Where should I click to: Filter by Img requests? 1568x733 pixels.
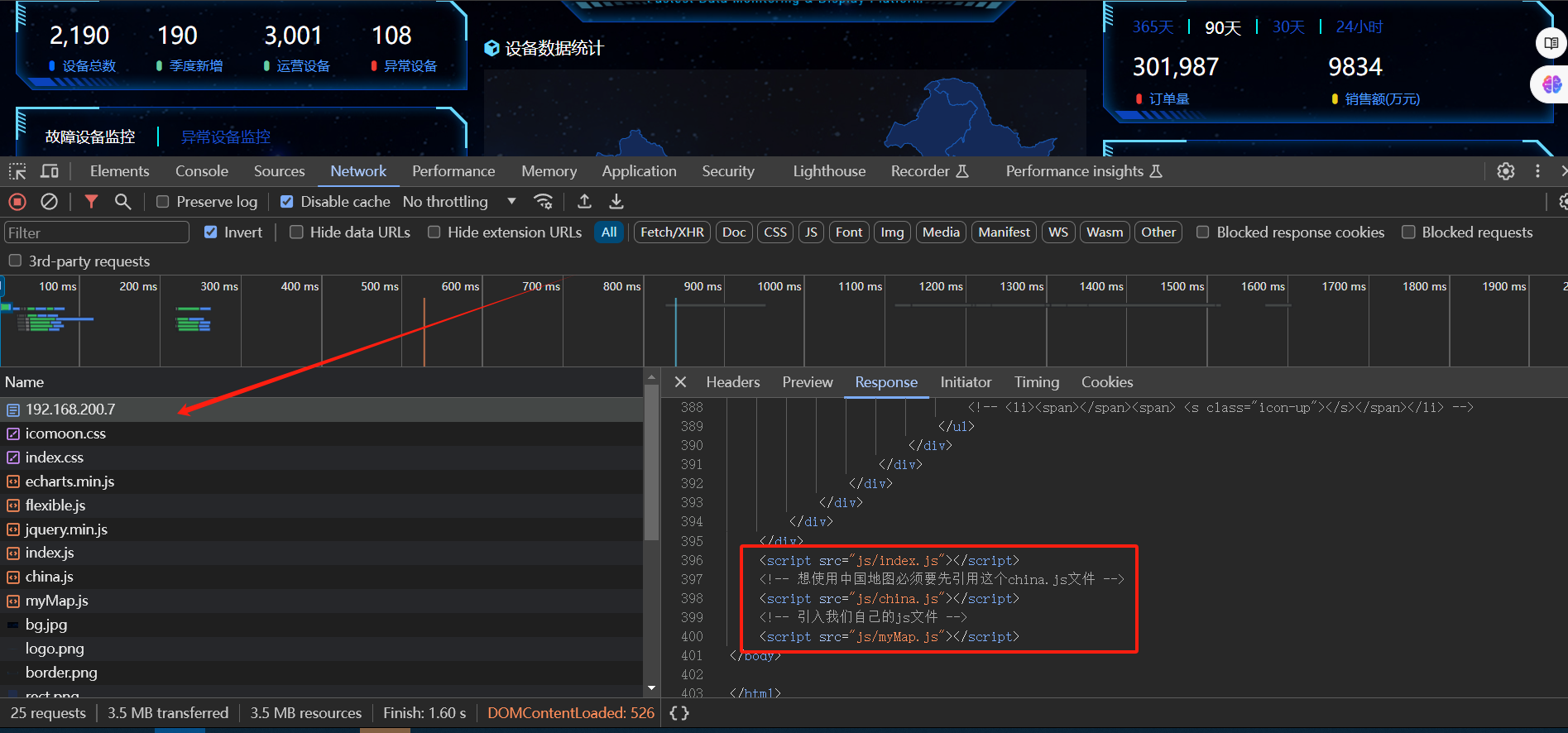[892, 232]
